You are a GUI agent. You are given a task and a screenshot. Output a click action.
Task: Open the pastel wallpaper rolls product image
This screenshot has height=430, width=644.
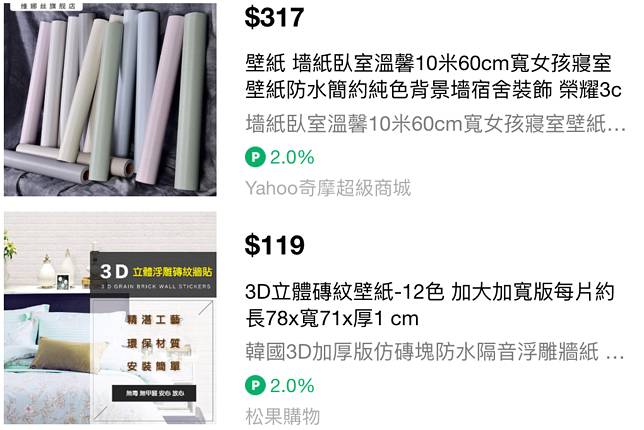coord(110,99)
